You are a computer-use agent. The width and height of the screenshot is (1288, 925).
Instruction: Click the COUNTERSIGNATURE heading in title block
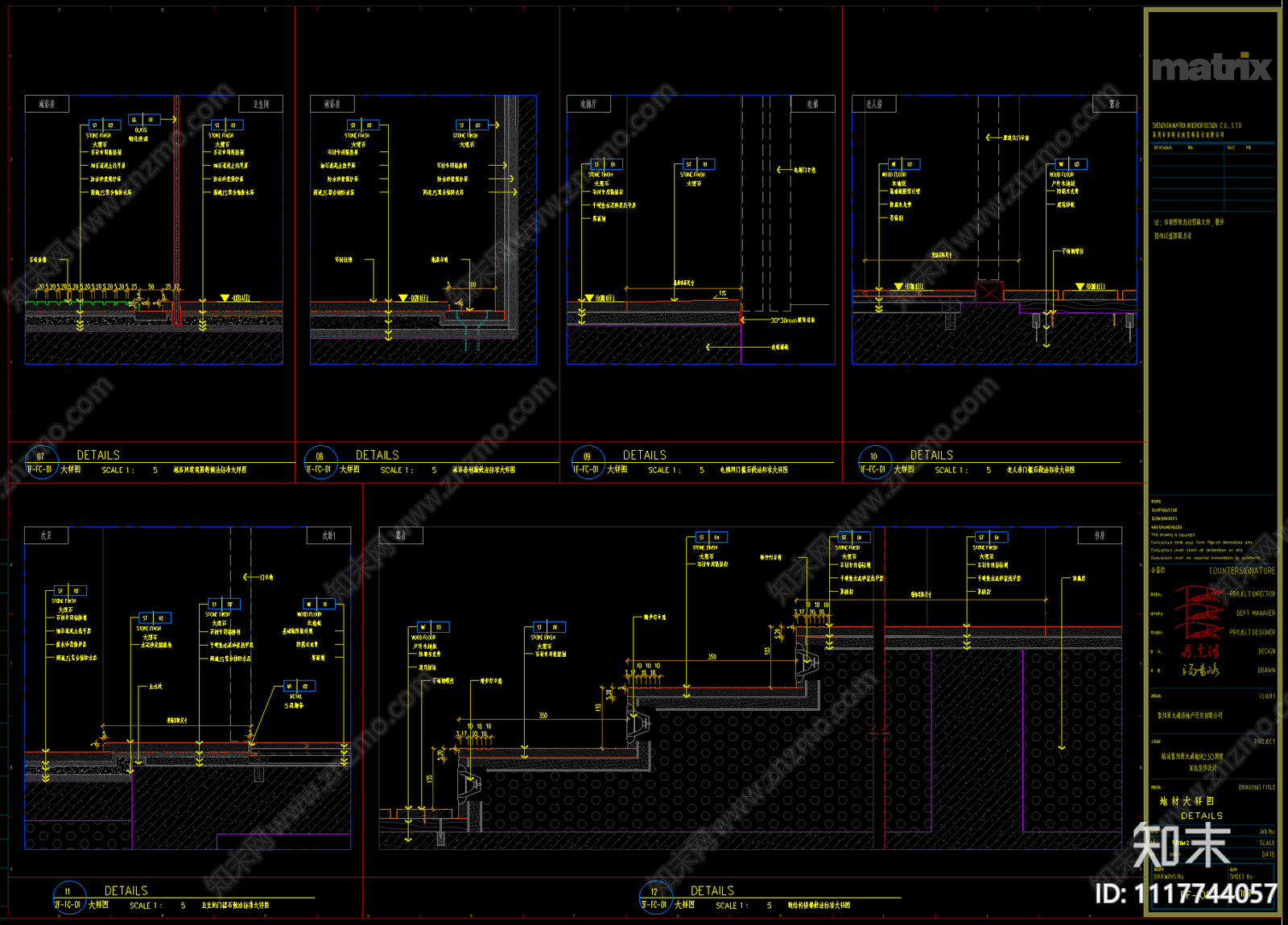pos(1242,571)
